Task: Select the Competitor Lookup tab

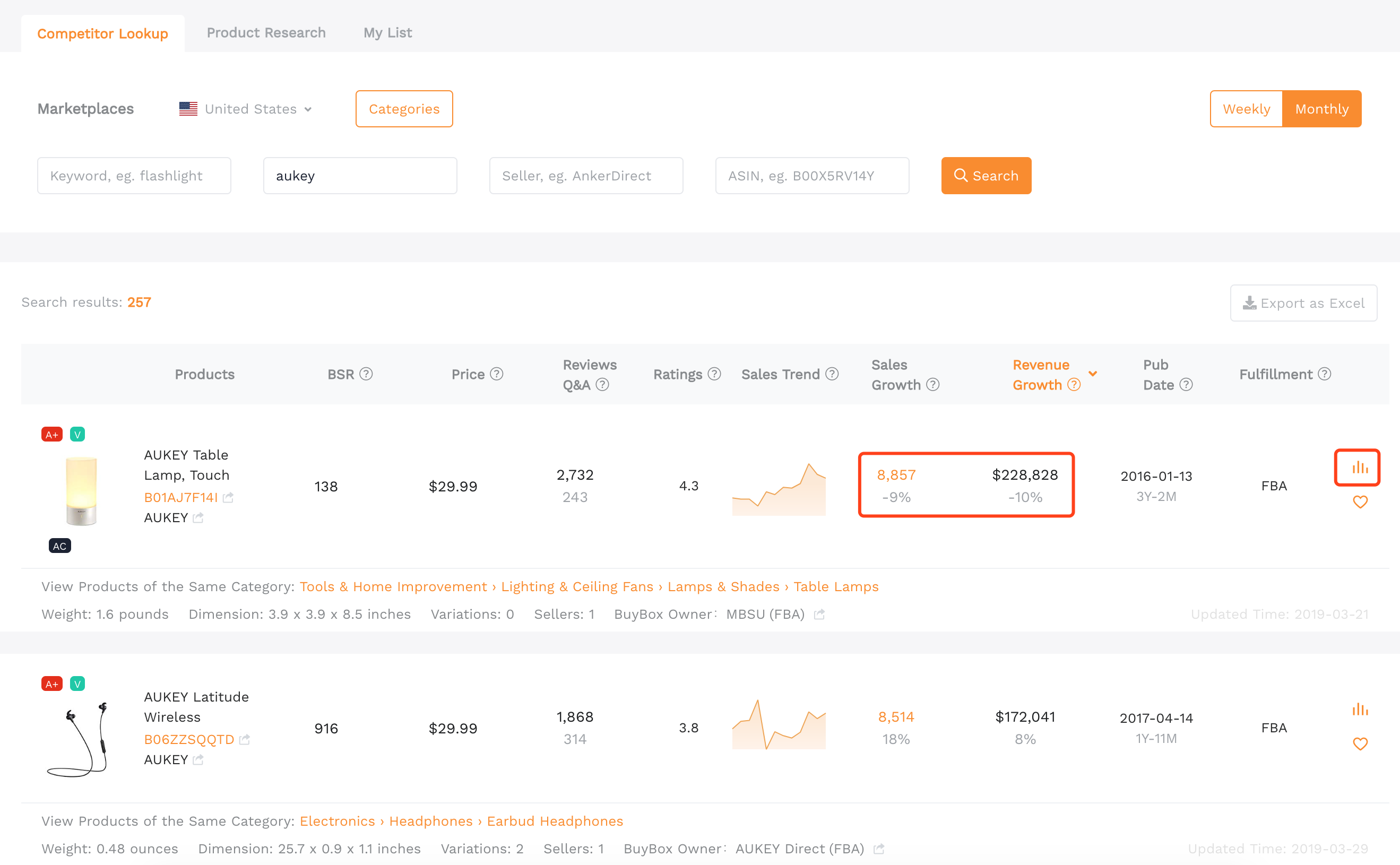Action: [102, 33]
